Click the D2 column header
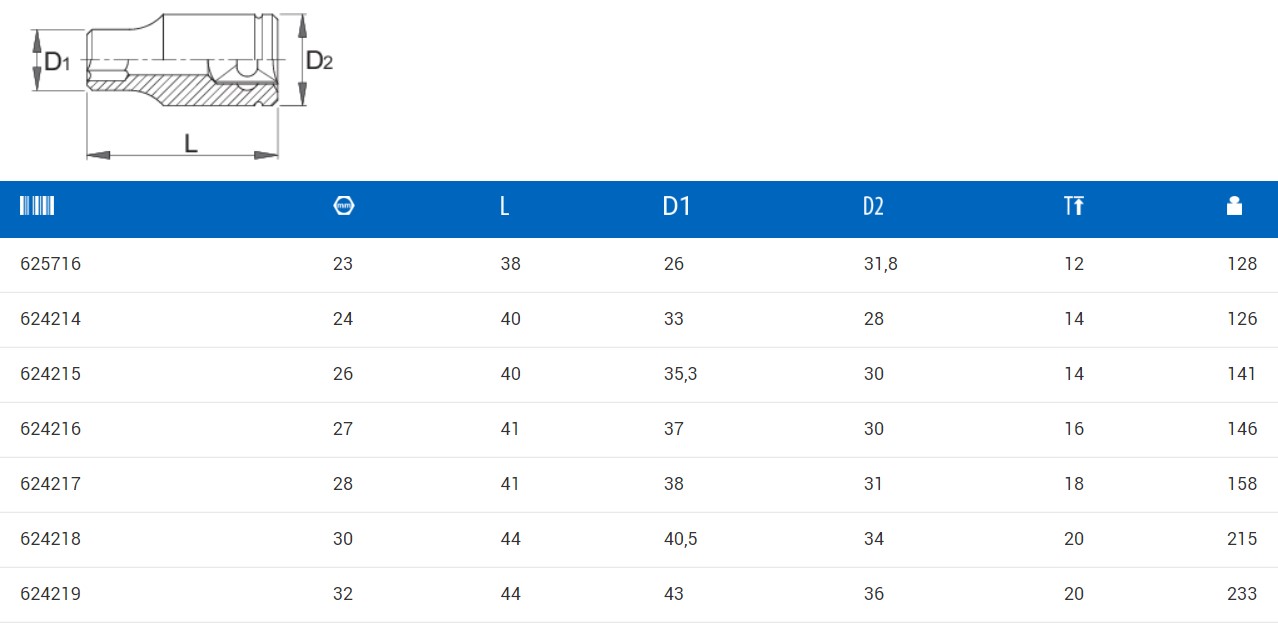The height and width of the screenshot is (624, 1278). pyautogui.click(x=874, y=206)
